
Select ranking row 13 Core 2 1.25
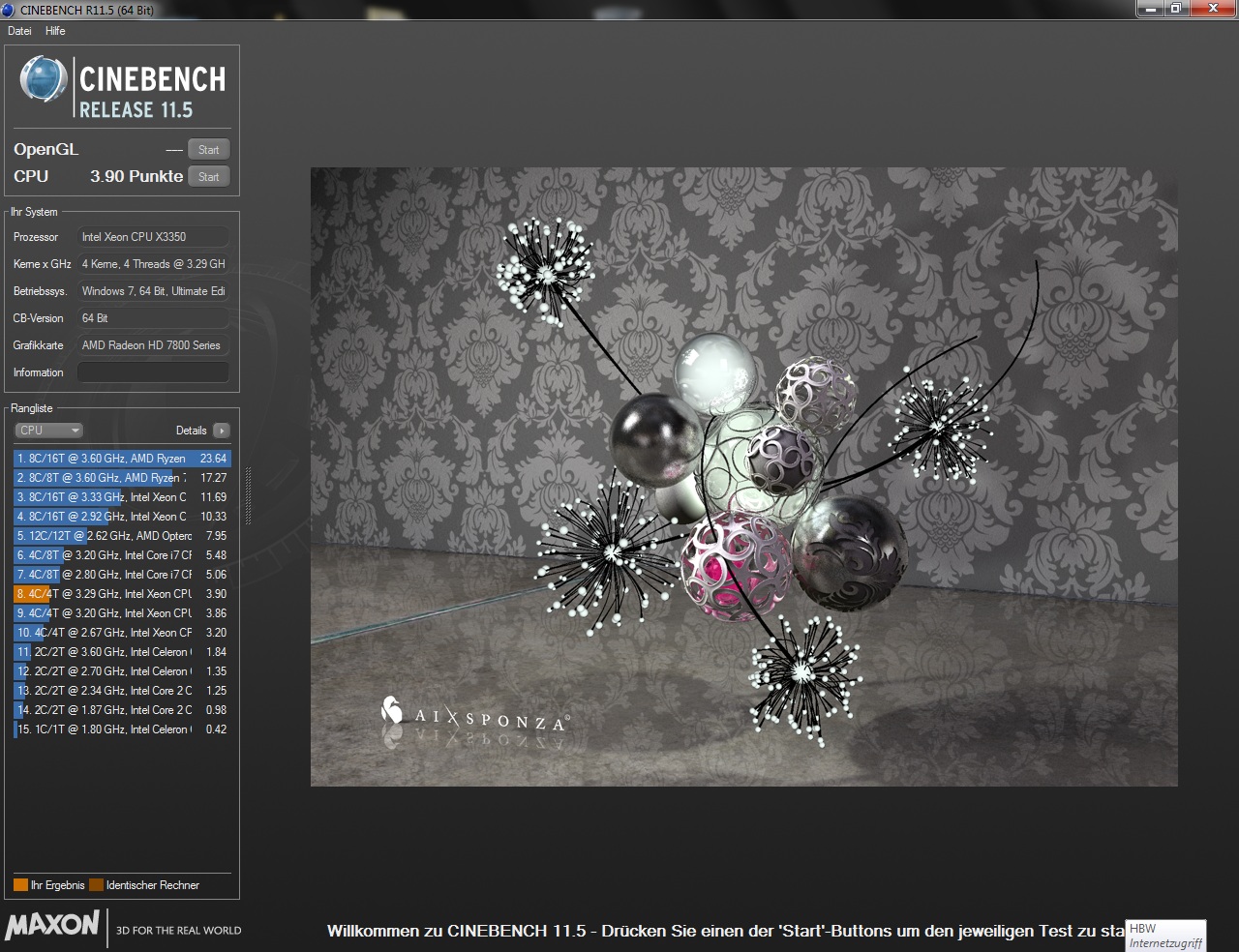click(122, 691)
